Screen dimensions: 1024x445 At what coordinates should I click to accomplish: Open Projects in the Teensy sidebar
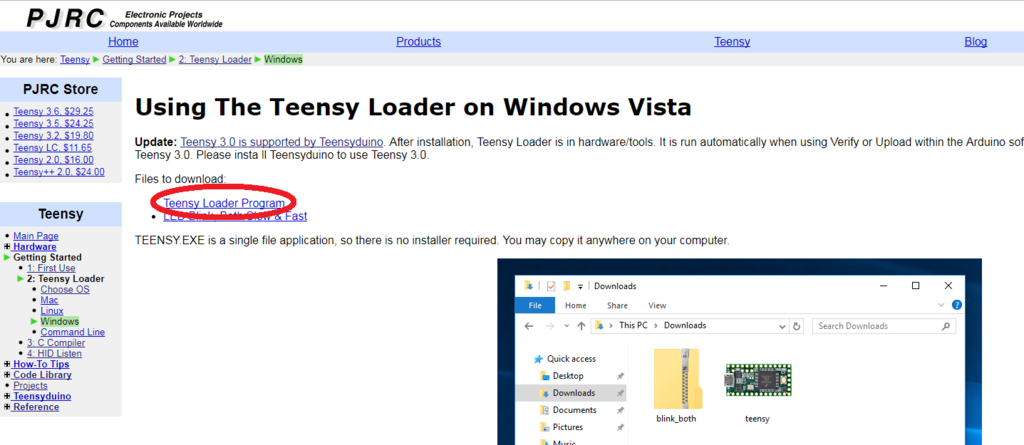pyautogui.click(x=31, y=386)
